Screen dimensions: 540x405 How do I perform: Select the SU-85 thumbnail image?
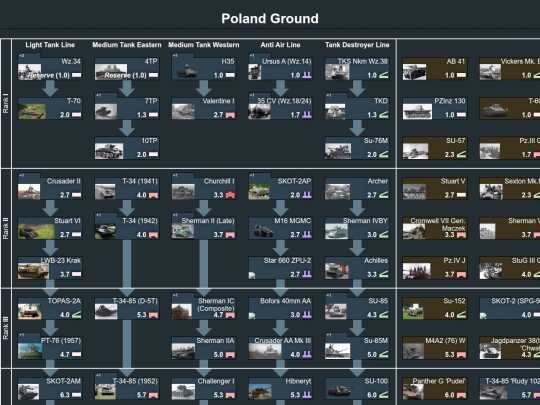click(x=336, y=311)
